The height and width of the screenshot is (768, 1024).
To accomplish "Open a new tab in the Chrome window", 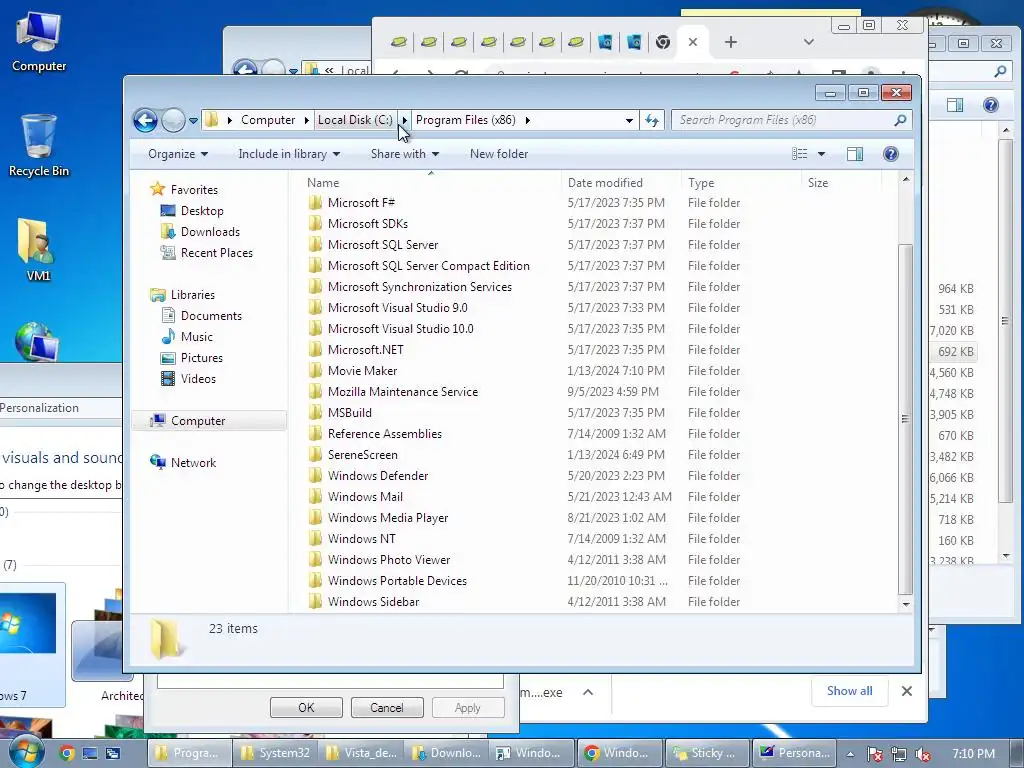I will 731,42.
